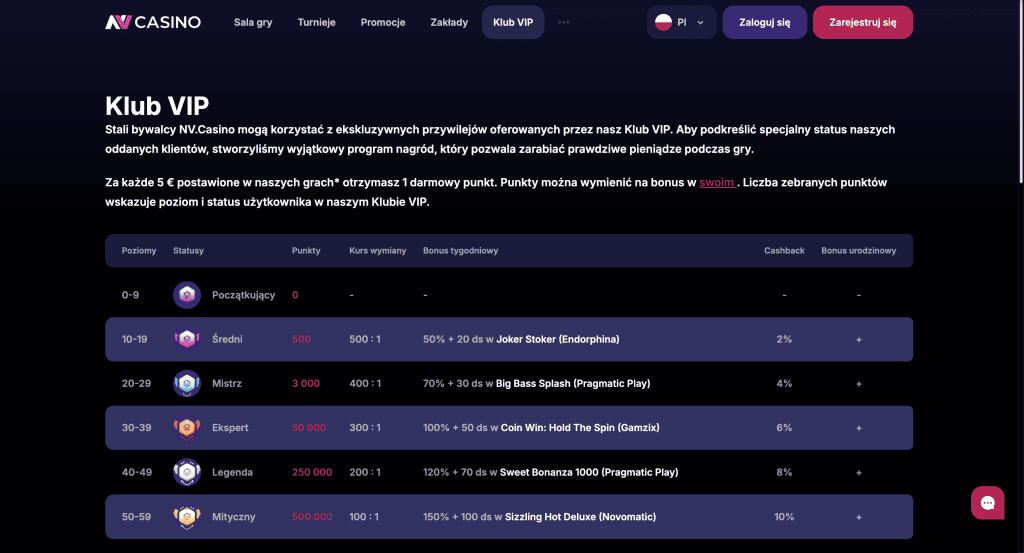The width and height of the screenshot is (1024, 553).
Task: Click the 10% cashback value
Action: pos(784,516)
